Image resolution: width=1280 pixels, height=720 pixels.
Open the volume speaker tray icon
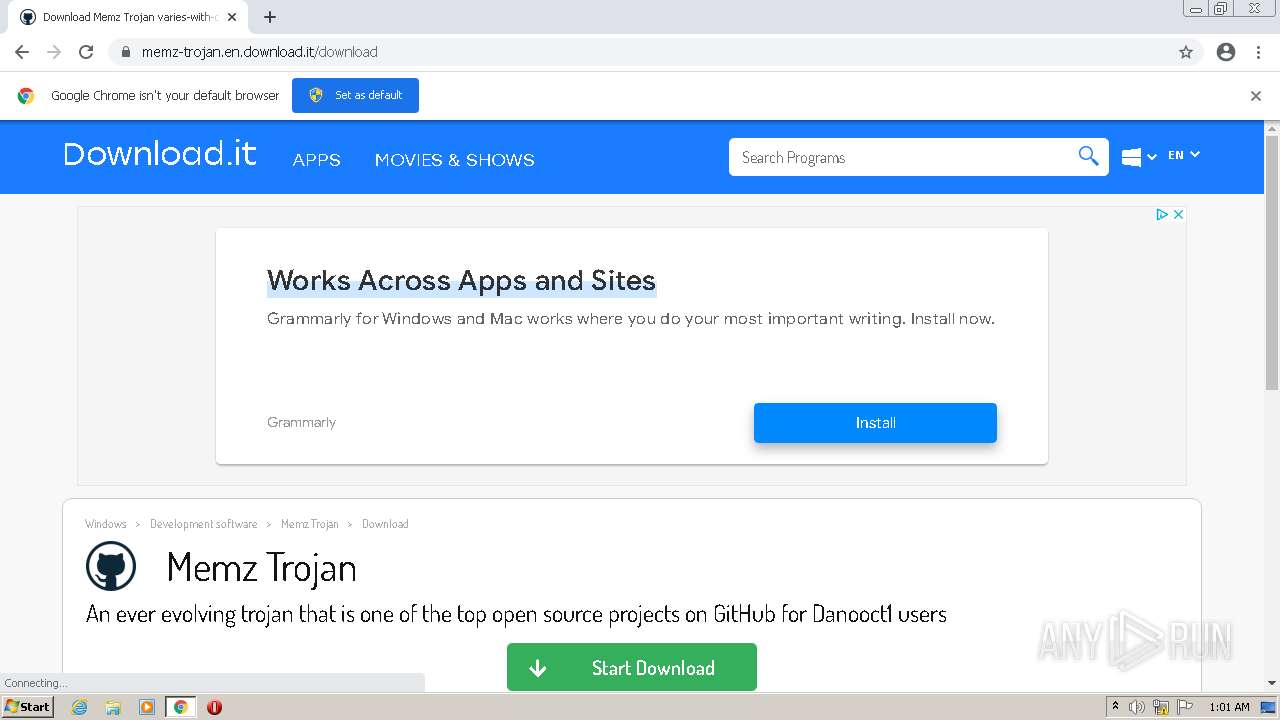[1137, 707]
